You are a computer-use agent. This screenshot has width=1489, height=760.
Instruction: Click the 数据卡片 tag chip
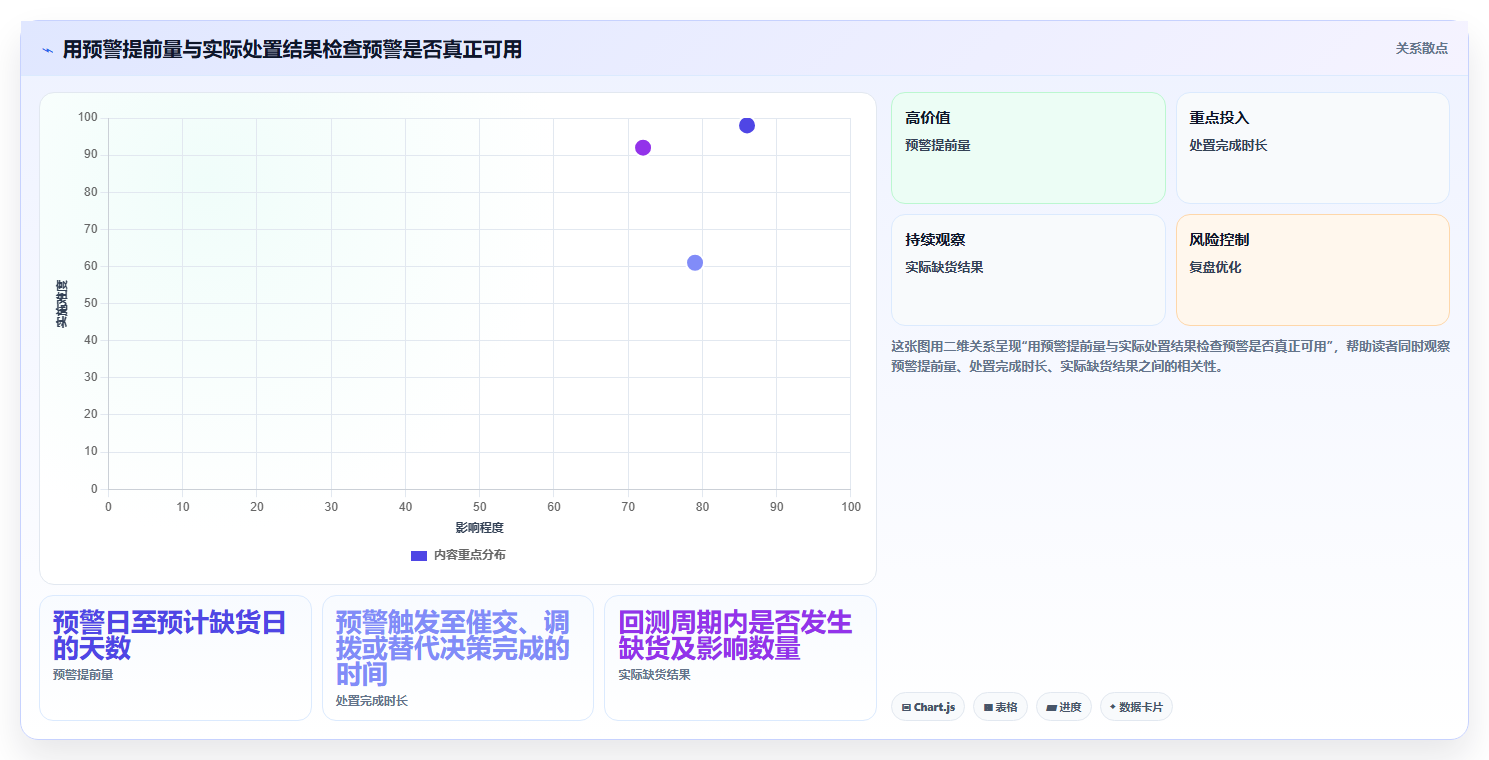(1136, 707)
